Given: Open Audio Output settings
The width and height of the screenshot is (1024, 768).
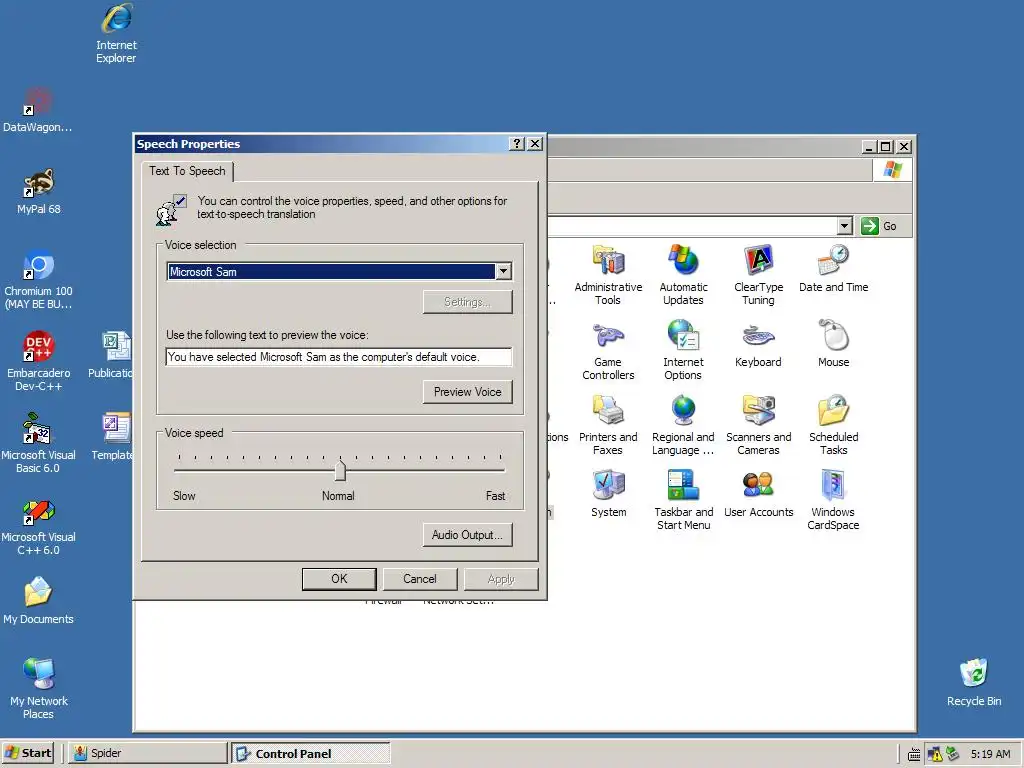Looking at the screenshot, I should [x=468, y=535].
